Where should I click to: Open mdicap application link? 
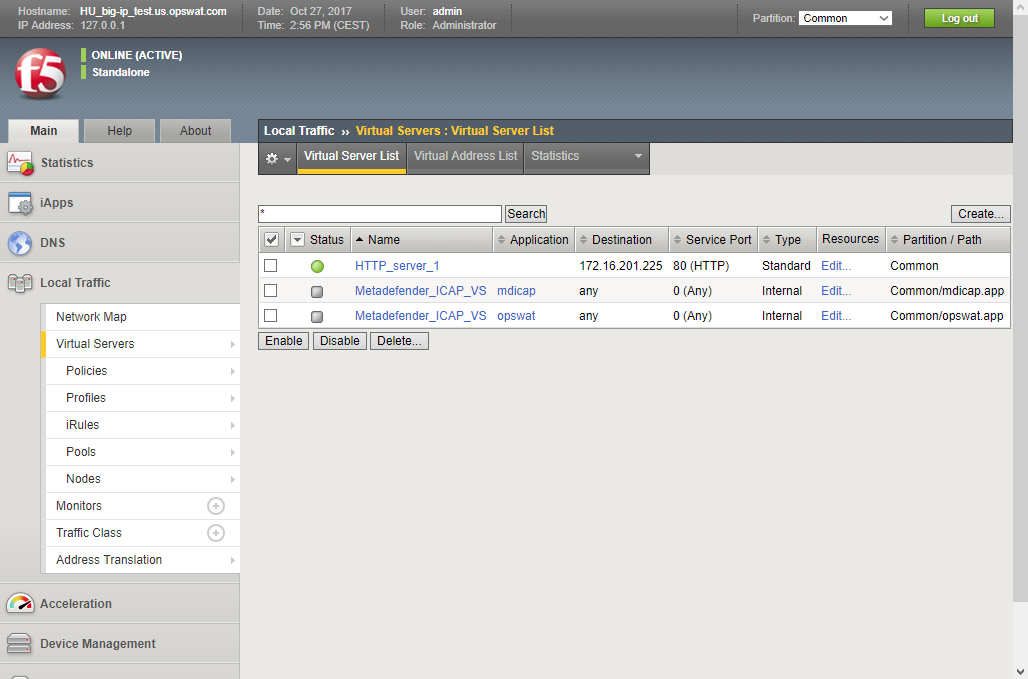point(516,291)
